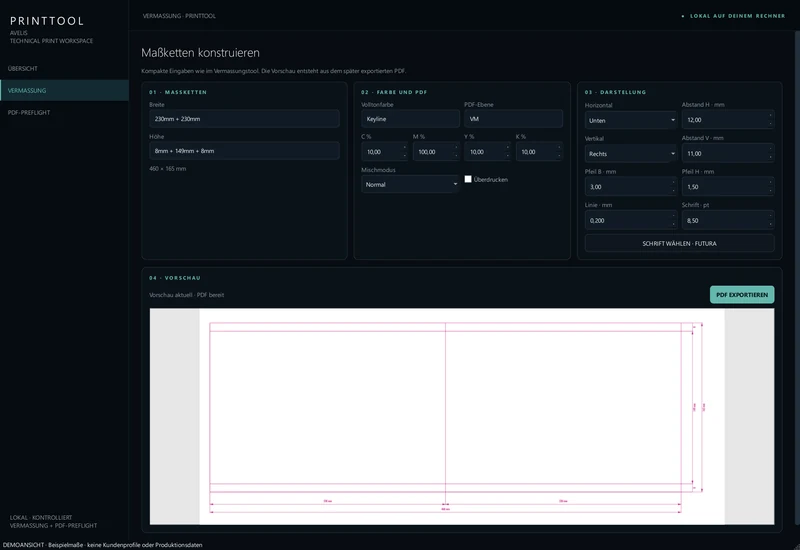Screen dimensions: 800x550
Task: Click 'Lokal auf deinem Rechner' status indicator
Action: (x=733, y=16)
